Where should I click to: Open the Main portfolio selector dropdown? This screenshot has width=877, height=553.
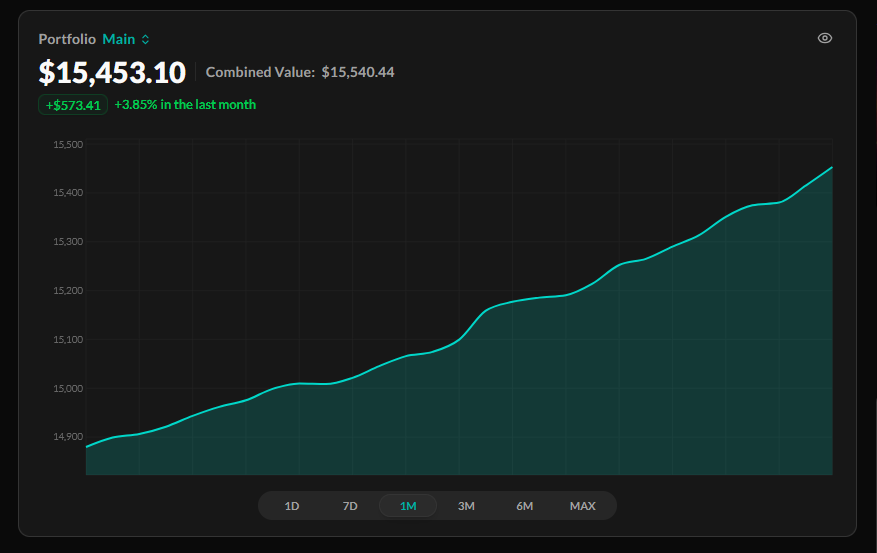pyautogui.click(x=126, y=39)
